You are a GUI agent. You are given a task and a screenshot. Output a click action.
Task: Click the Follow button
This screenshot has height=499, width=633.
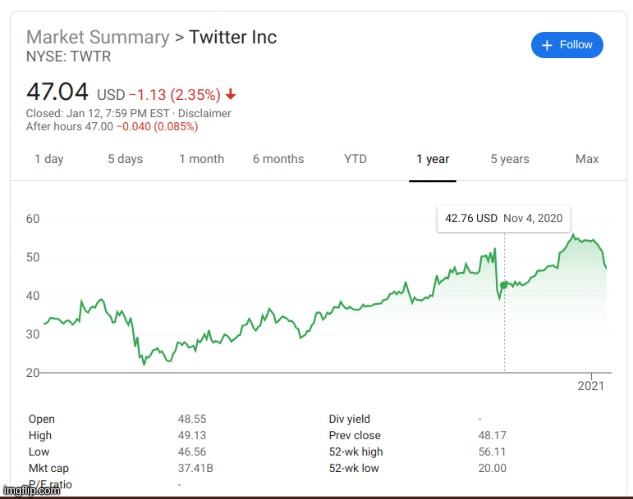567,45
